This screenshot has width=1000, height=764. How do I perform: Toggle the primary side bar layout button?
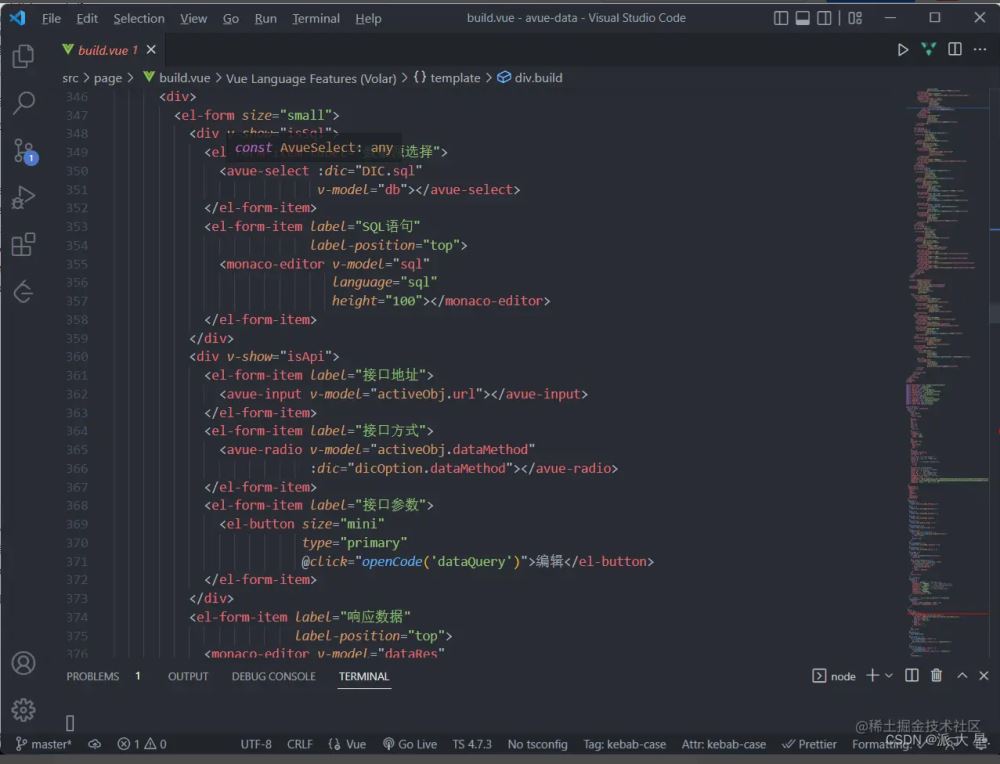point(780,18)
